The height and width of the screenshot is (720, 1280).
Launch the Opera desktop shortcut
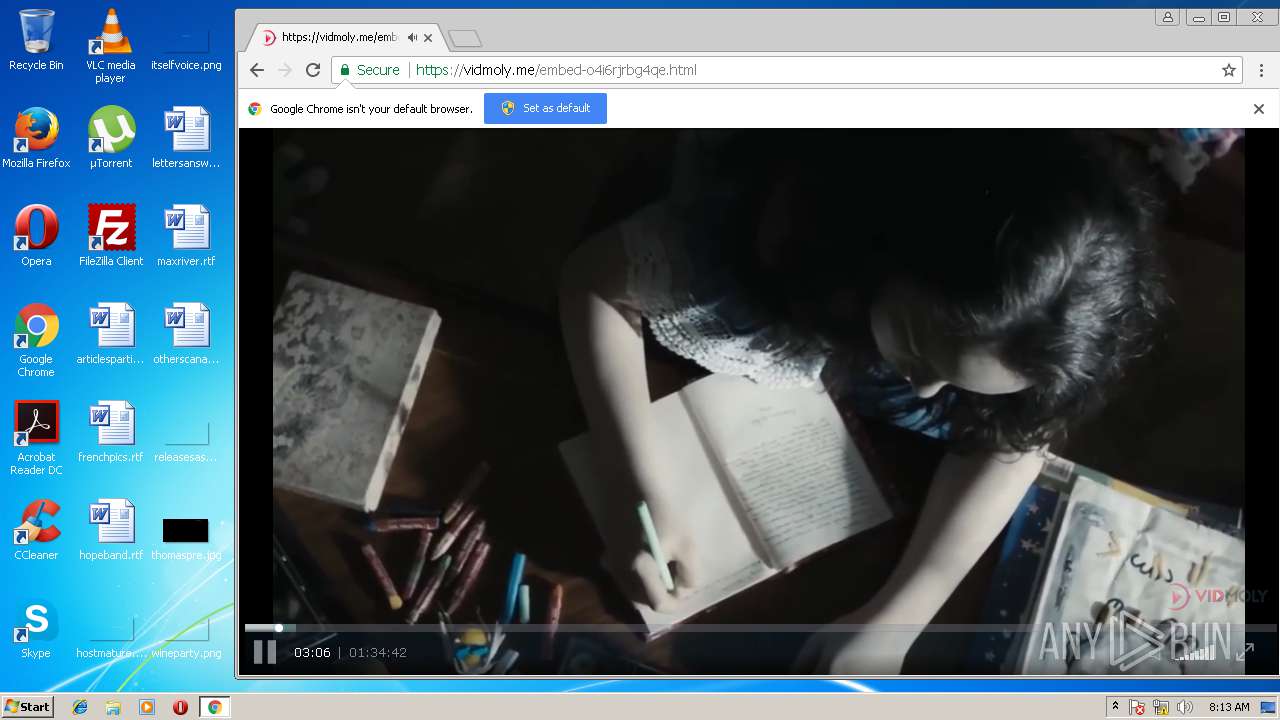point(36,236)
